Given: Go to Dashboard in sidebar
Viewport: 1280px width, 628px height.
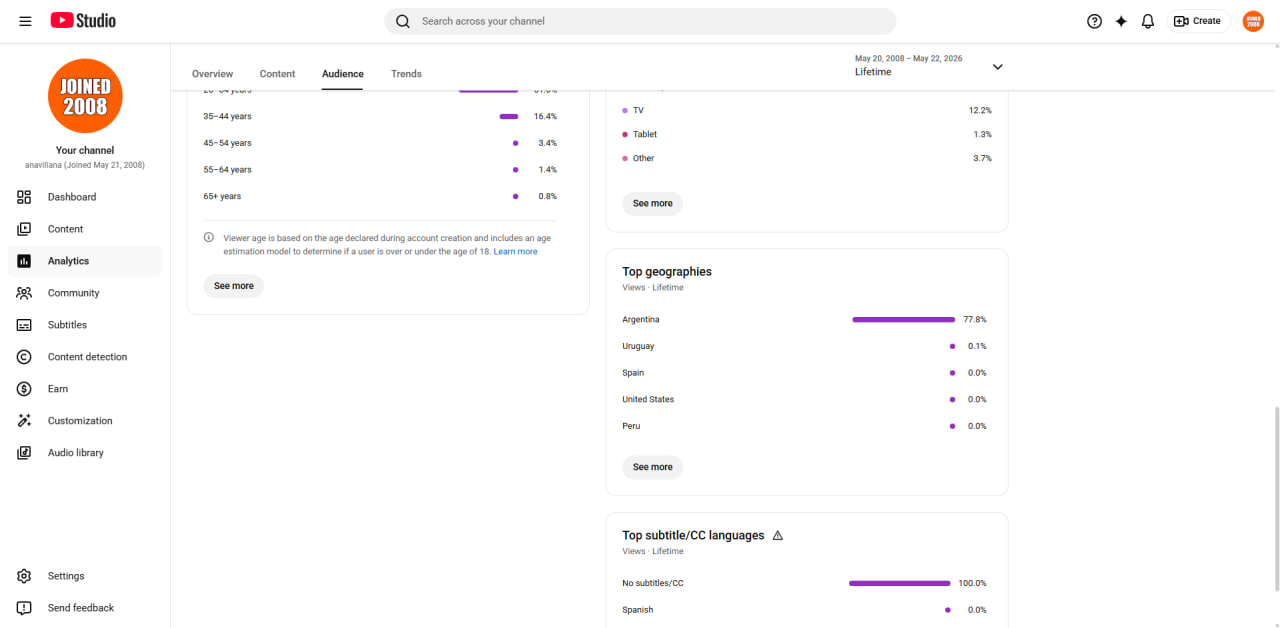Looking at the screenshot, I should pos(85,197).
